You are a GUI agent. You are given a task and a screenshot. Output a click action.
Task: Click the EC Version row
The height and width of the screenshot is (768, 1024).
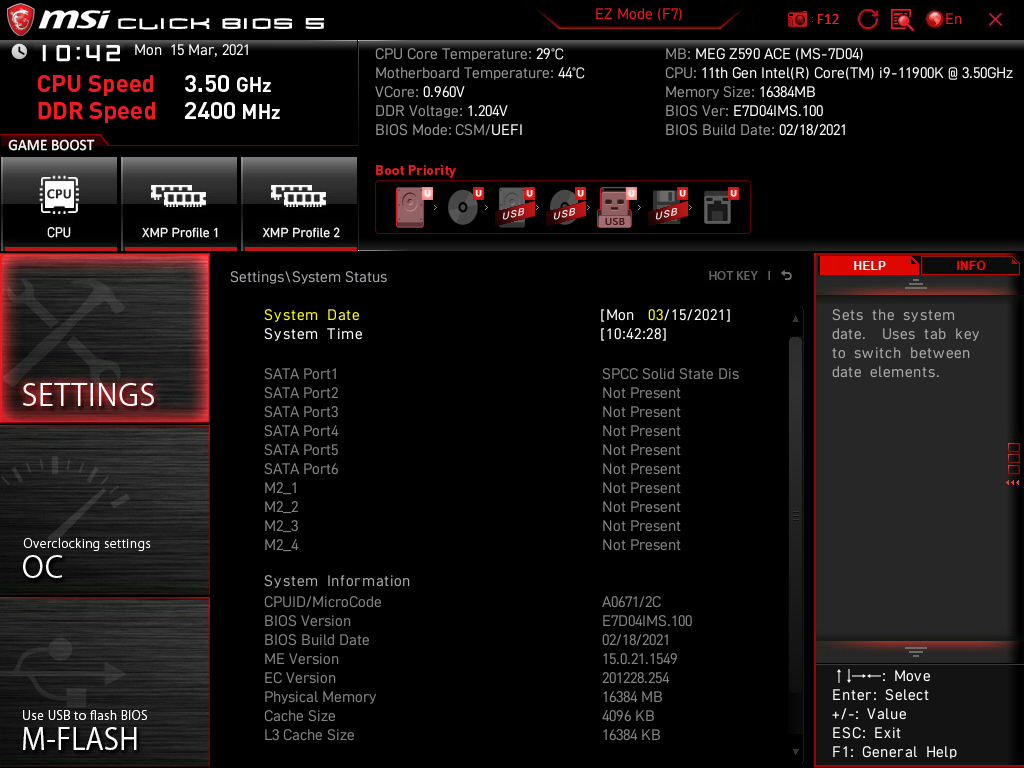[x=467, y=678]
